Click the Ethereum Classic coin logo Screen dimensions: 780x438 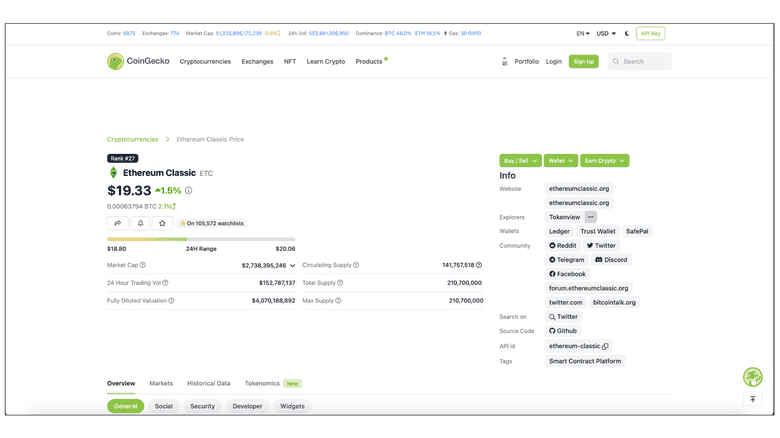click(113, 173)
